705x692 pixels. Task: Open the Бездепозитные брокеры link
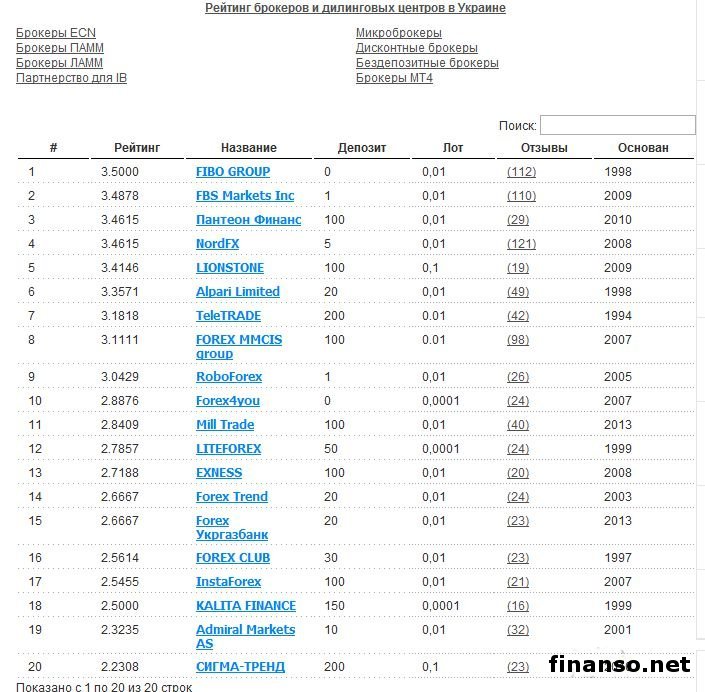pyautogui.click(x=427, y=63)
